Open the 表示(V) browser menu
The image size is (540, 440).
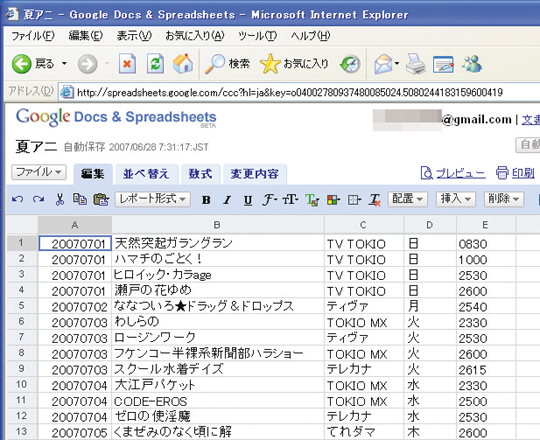pos(134,35)
